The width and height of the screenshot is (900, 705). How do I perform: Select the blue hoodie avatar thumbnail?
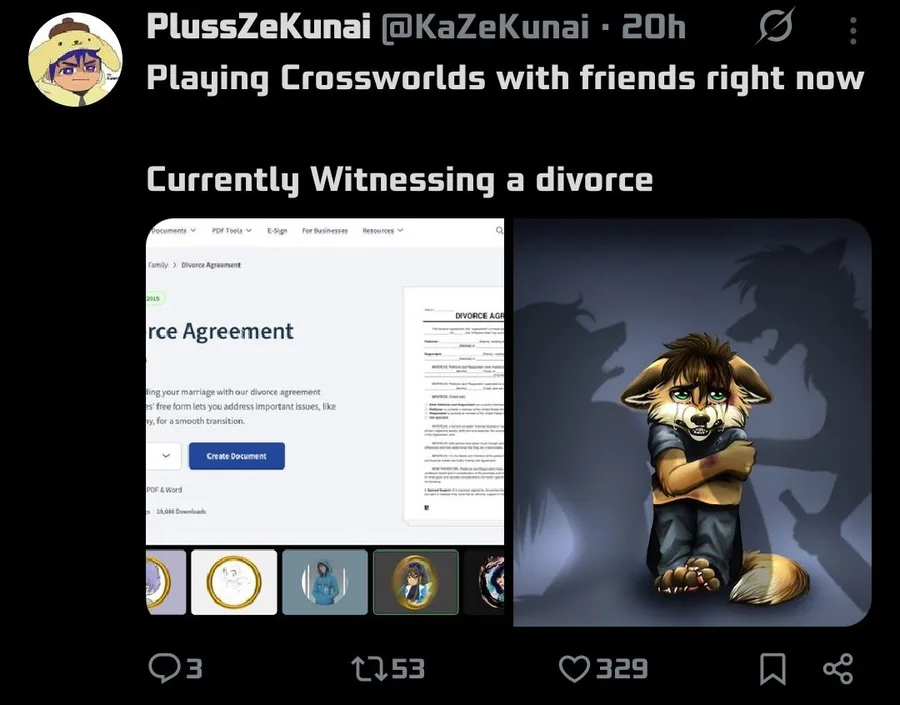pyautogui.click(x=325, y=582)
